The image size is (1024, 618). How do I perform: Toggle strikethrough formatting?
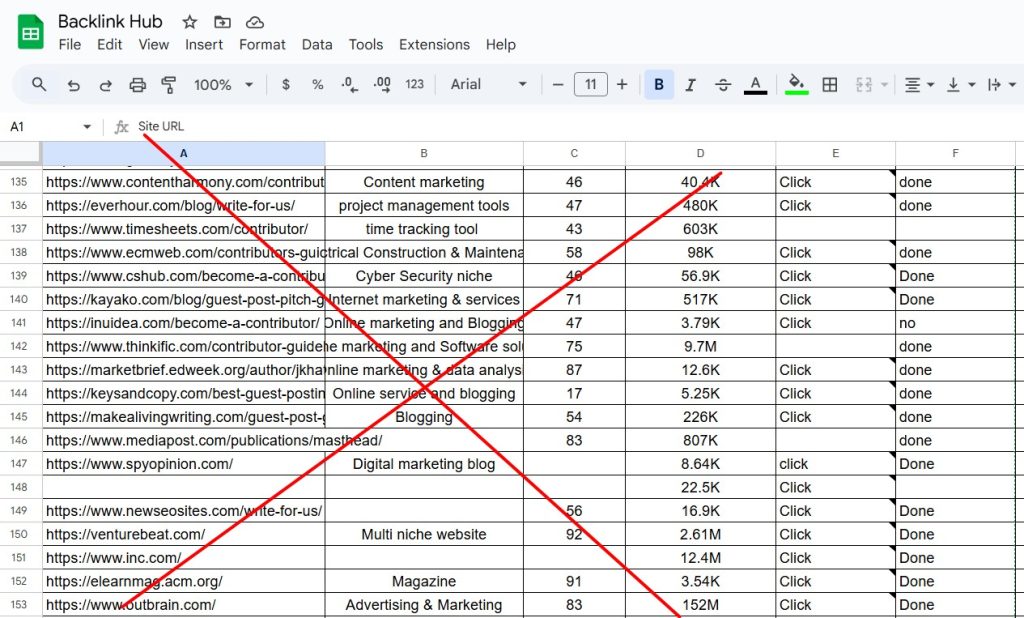[x=723, y=85]
